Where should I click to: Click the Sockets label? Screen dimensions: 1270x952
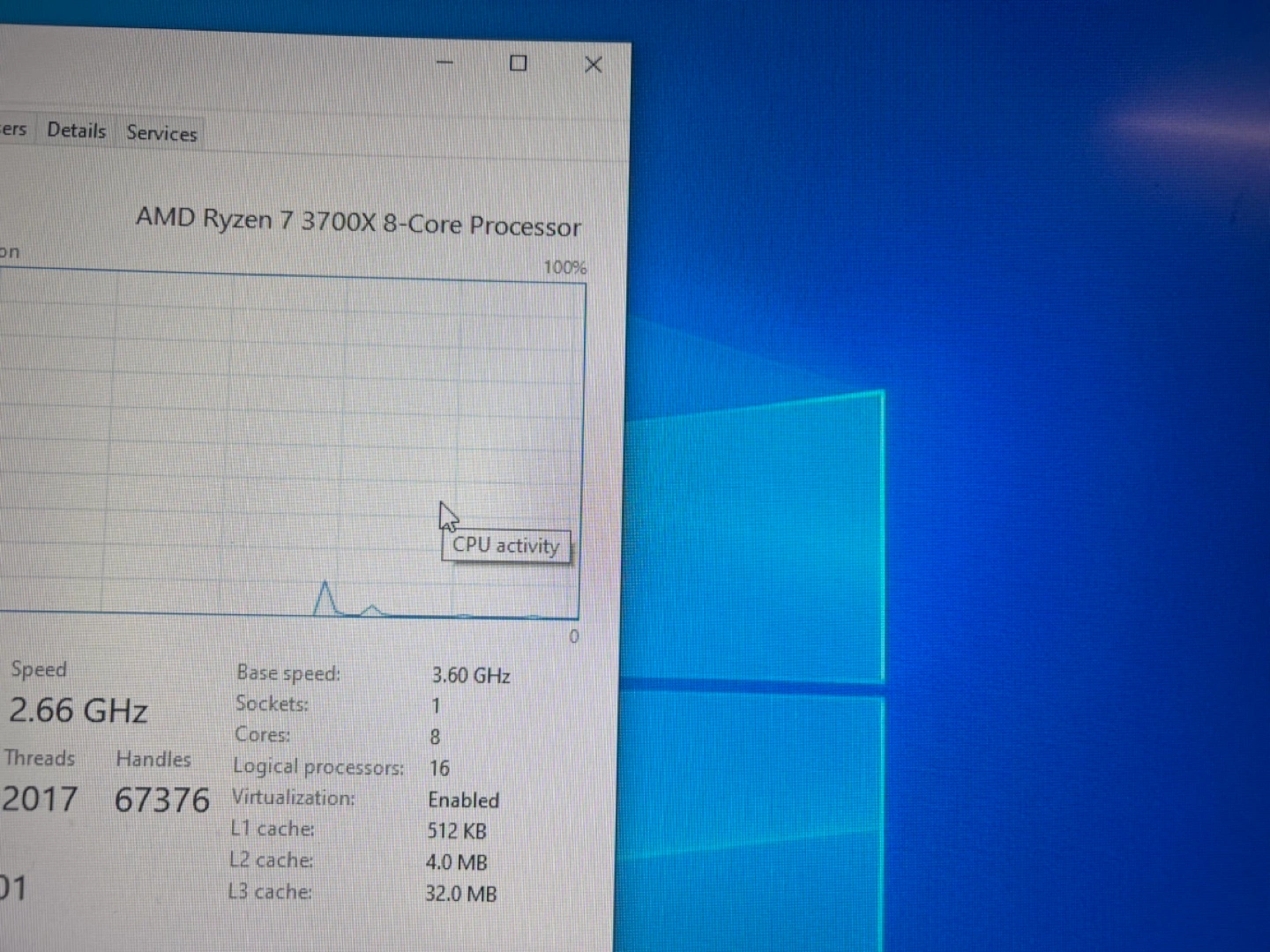272,703
